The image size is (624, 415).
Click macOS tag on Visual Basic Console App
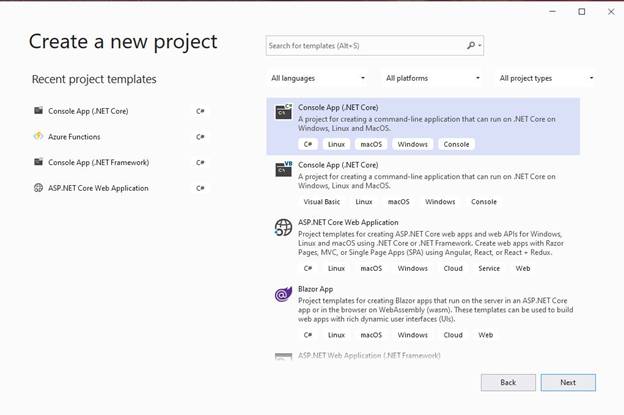tap(399, 202)
